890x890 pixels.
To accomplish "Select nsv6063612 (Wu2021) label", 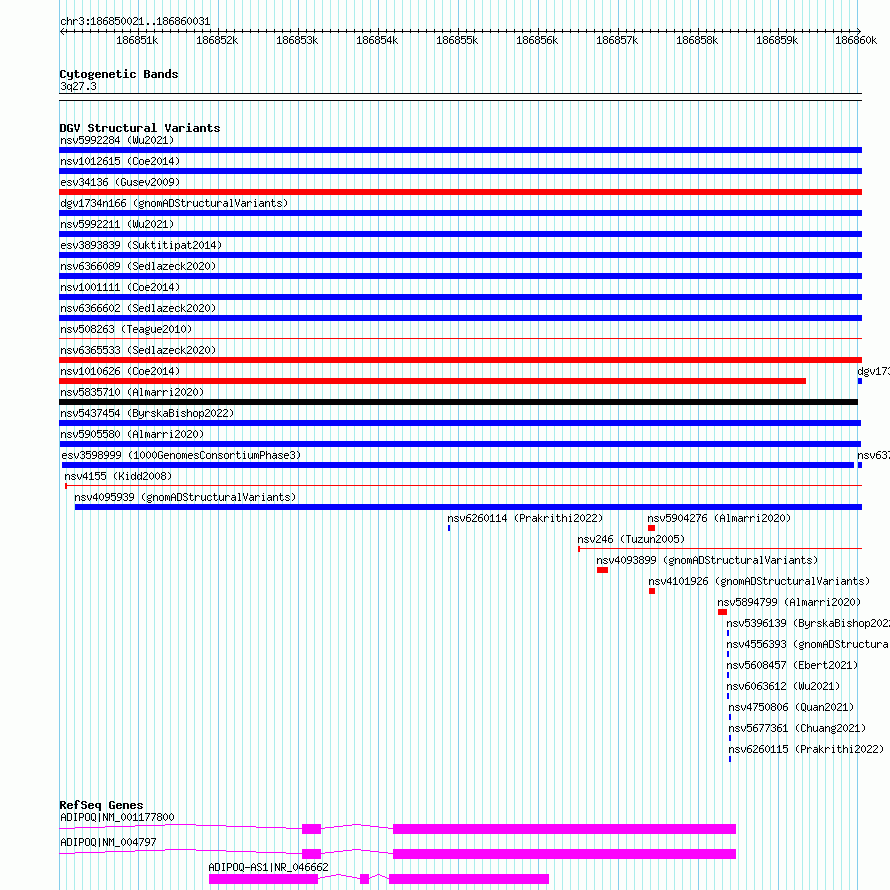I will [x=783, y=686].
